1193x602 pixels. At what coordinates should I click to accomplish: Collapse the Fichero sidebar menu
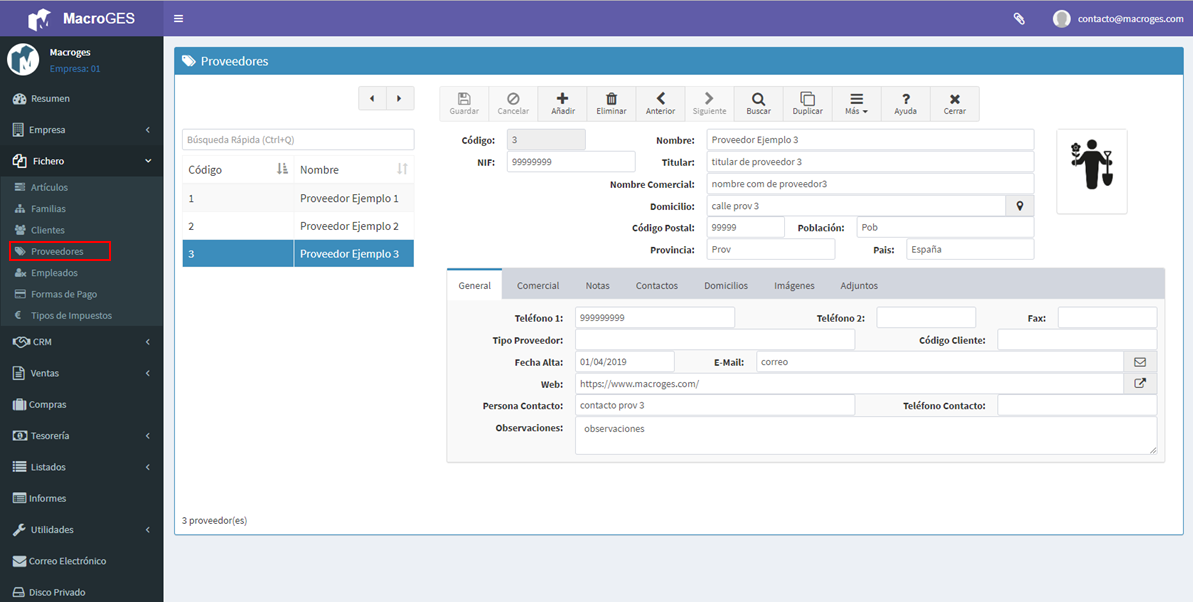pyautogui.click(x=81, y=161)
